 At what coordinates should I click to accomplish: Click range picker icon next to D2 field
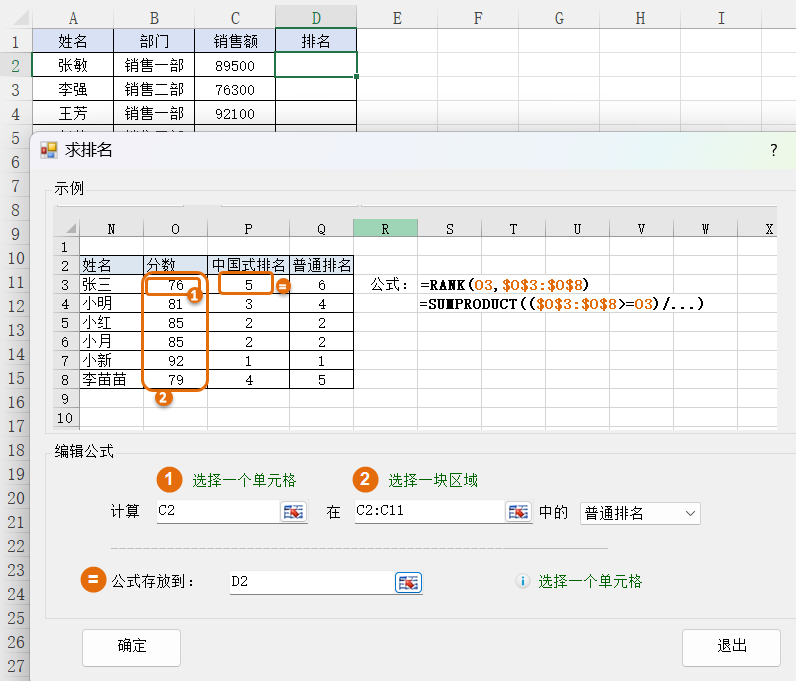408,582
